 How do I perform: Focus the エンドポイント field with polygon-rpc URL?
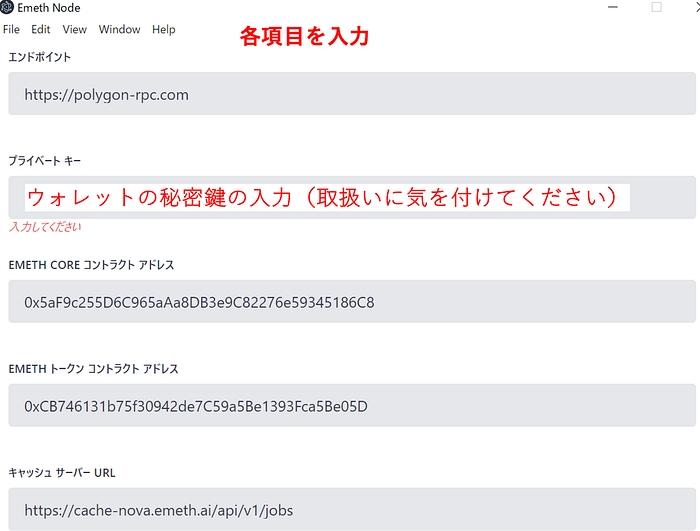350,95
